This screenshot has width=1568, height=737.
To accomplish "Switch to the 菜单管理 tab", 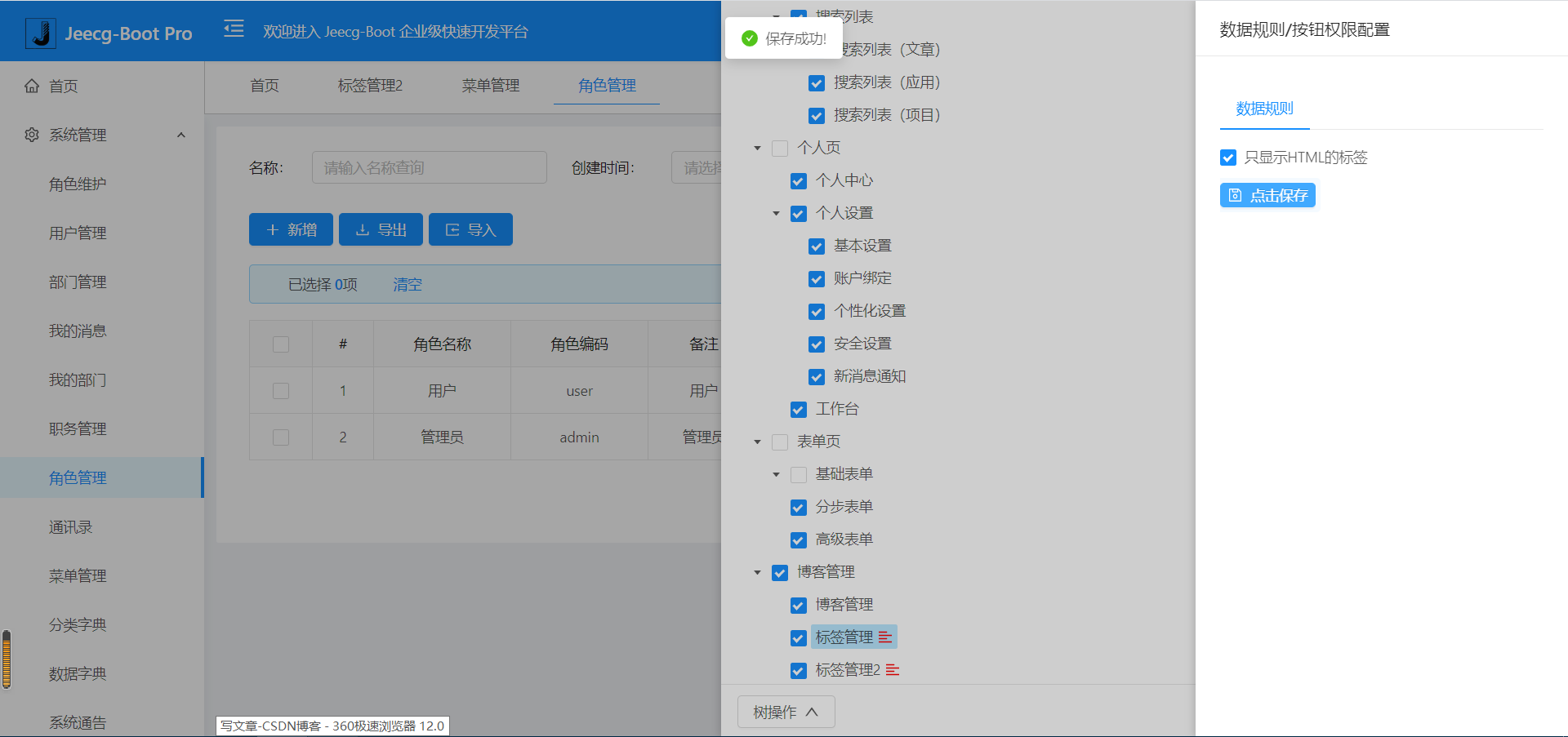I will [x=490, y=85].
